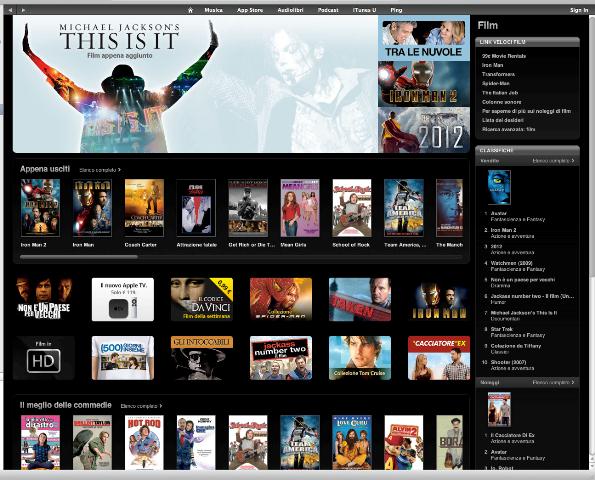Switch to the Audiolibri tab
The height and width of the screenshot is (480, 595).
[290, 10]
